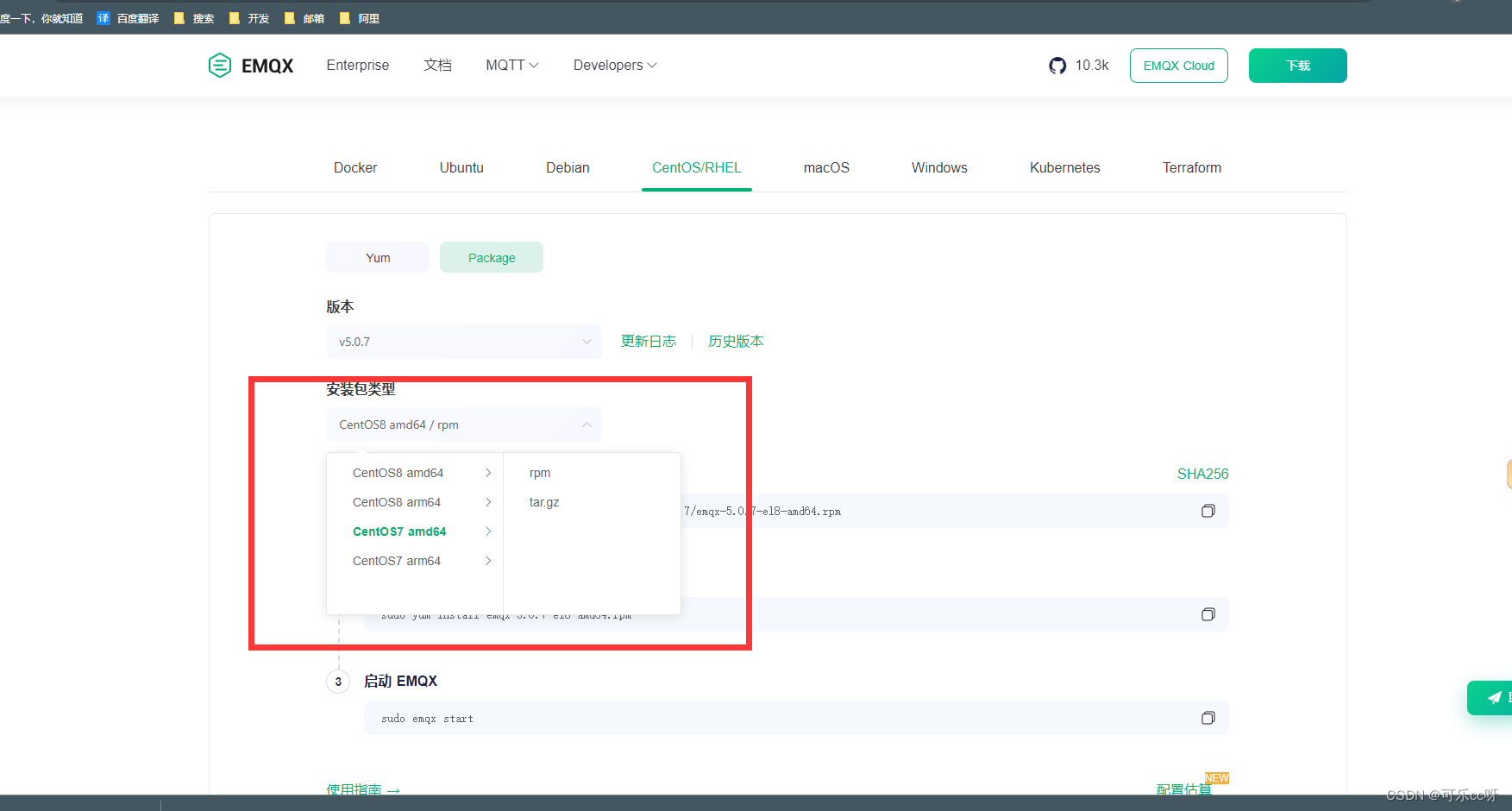Switch to the Docker tab

[355, 168]
